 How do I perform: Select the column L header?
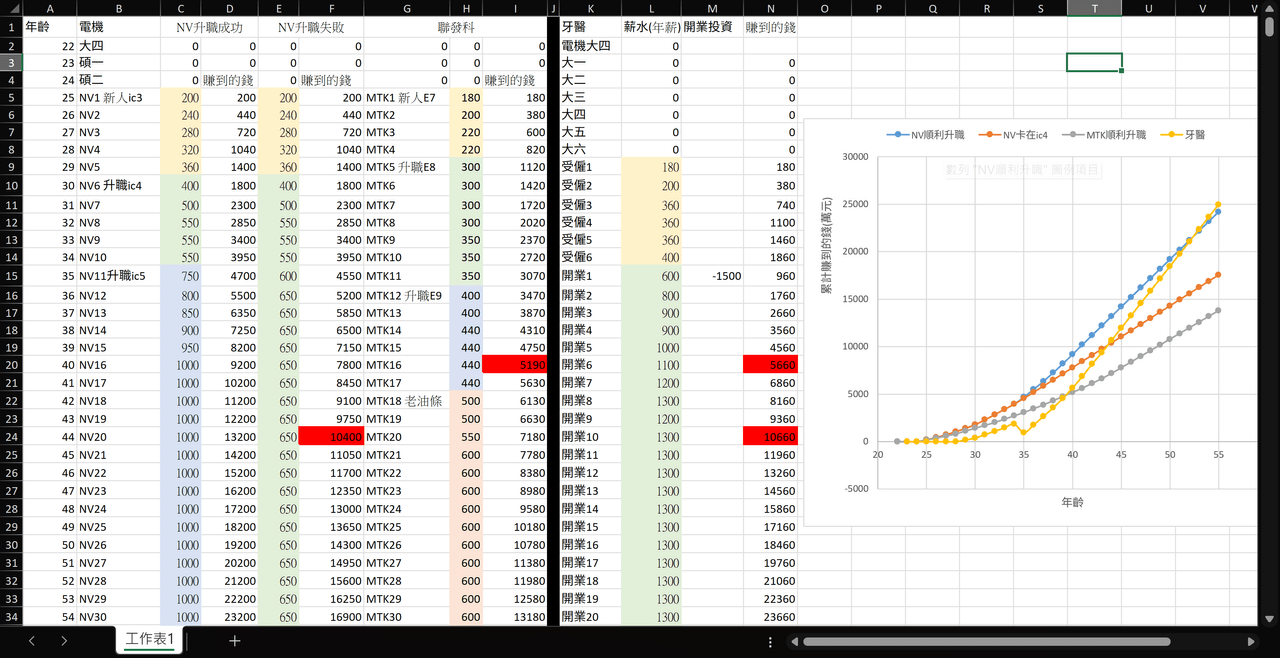coord(651,8)
